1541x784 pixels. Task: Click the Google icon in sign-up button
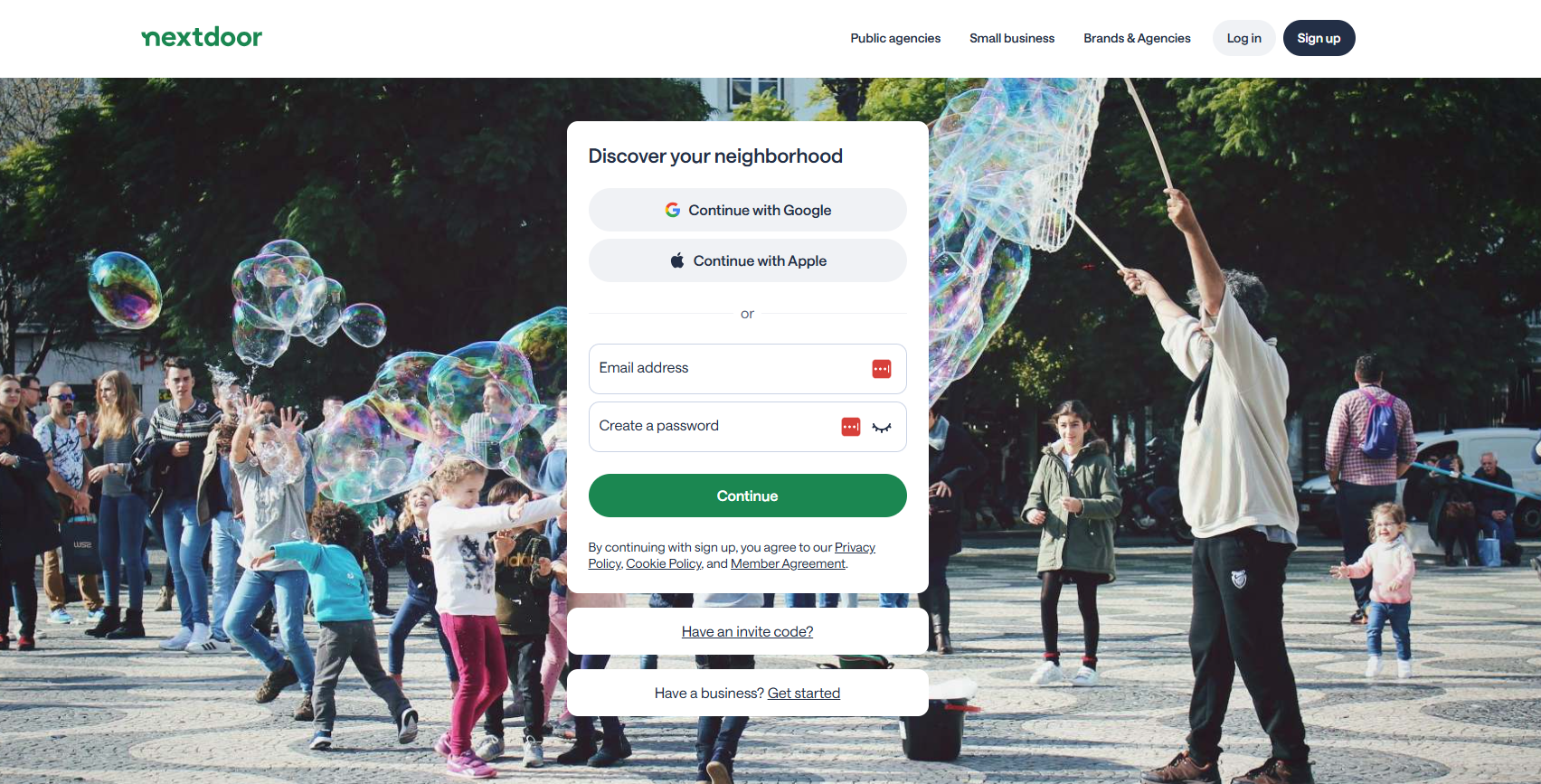coord(673,210)
